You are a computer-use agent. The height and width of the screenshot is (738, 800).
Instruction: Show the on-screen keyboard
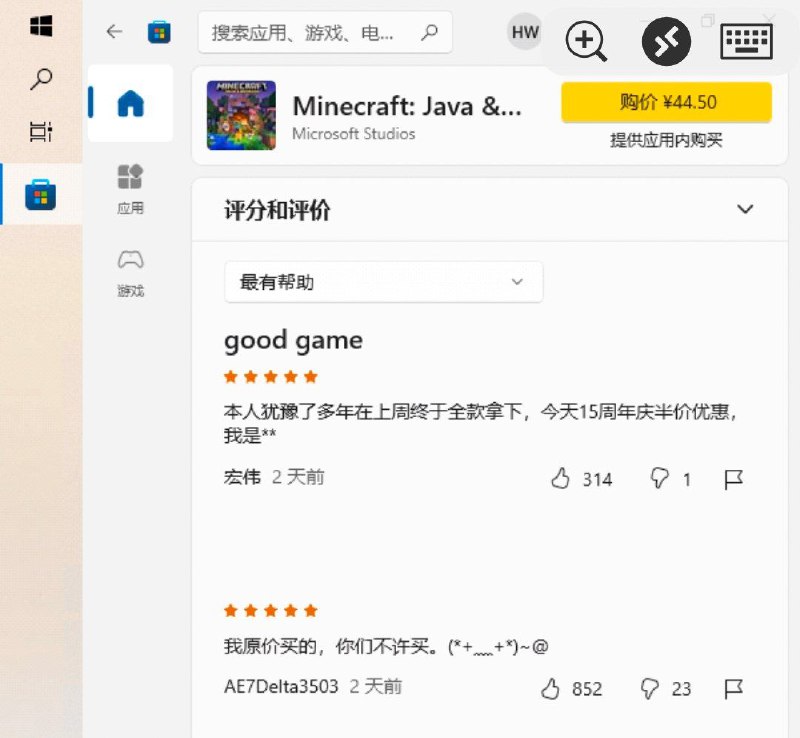746,42
